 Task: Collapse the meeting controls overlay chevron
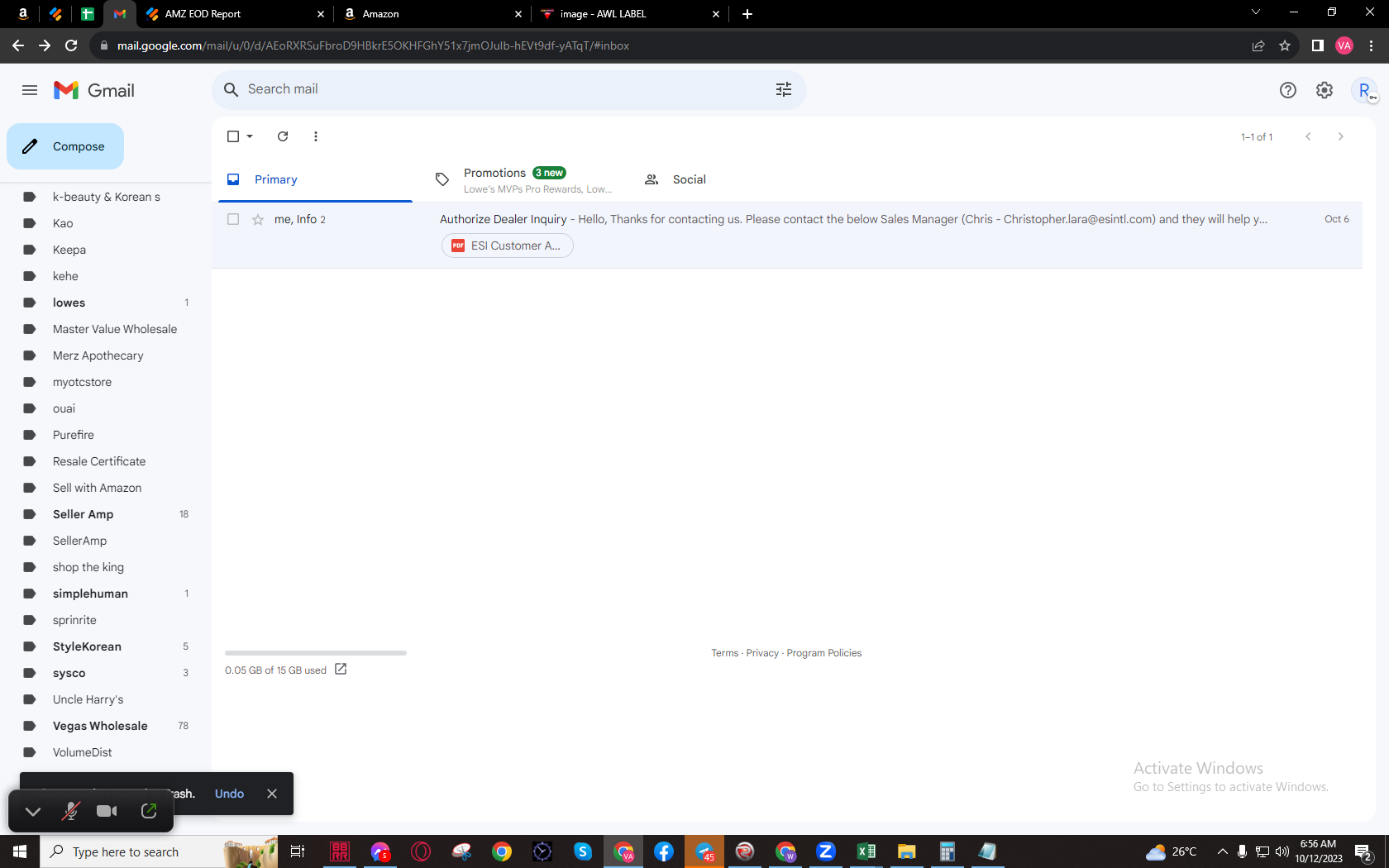pos(33,811)
